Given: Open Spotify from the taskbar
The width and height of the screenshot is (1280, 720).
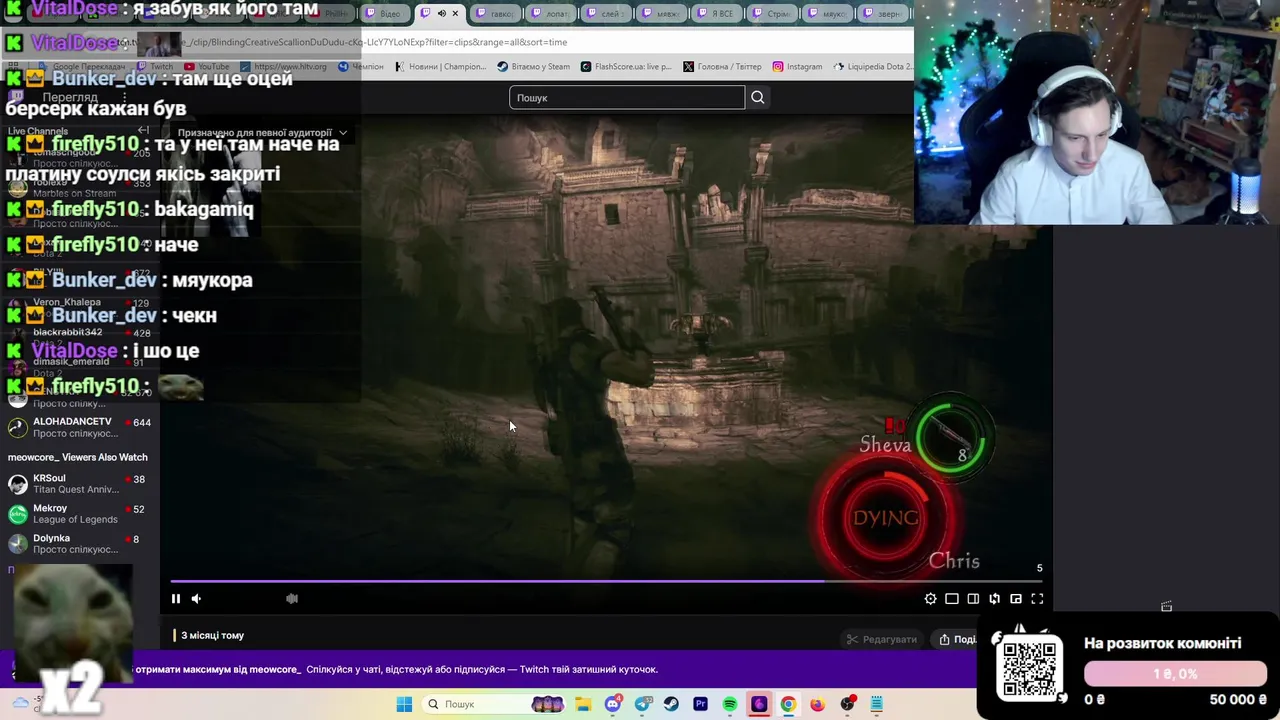Looking at the screenshot, I should point(729,704).
